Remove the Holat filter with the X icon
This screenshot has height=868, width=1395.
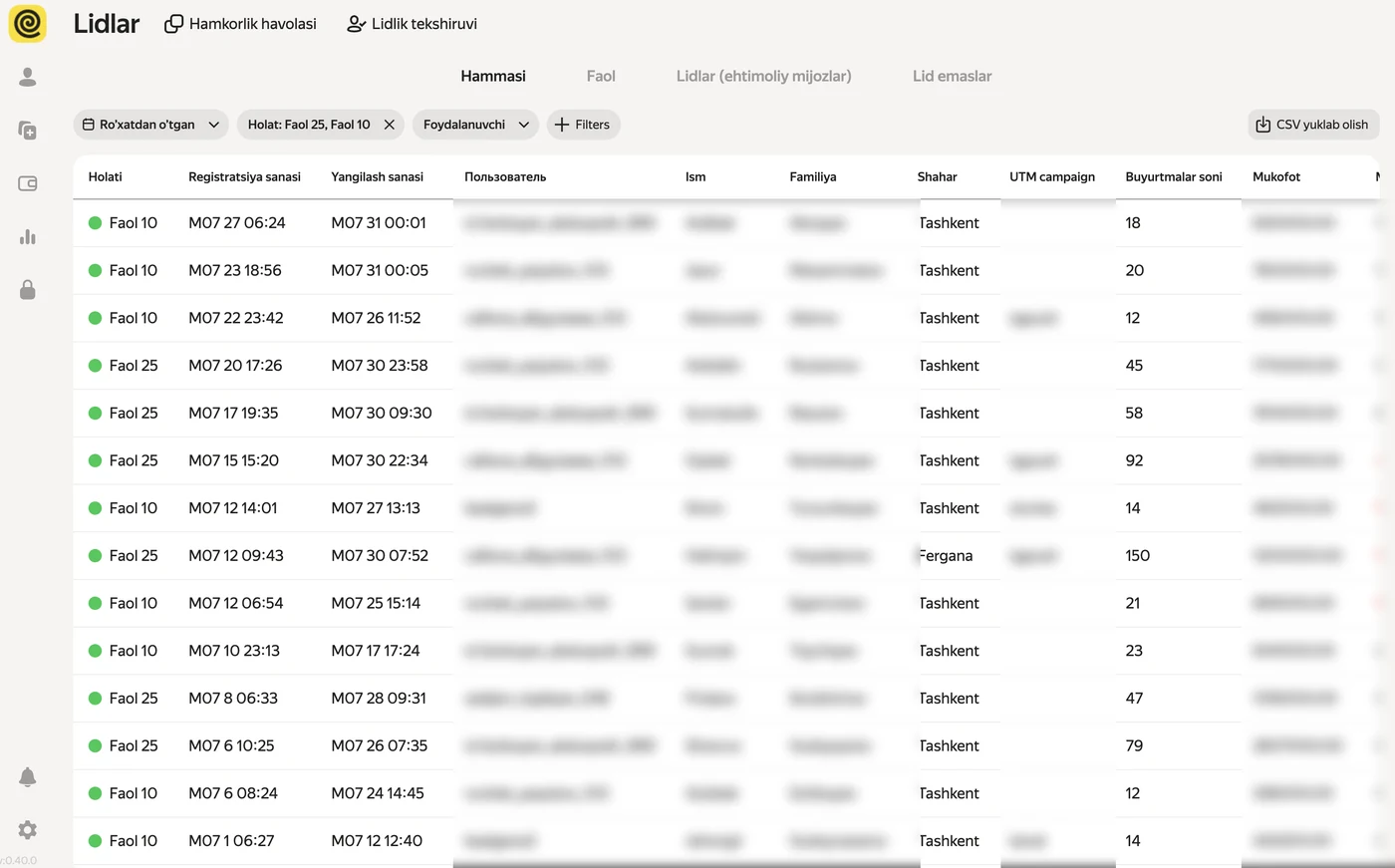tap(390, 125)
